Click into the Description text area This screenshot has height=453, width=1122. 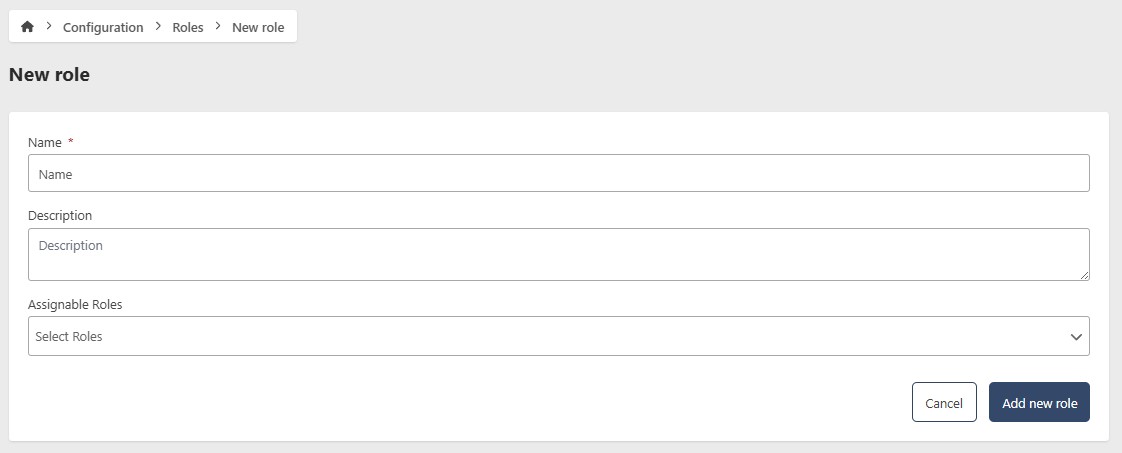(x=558, y=254)
